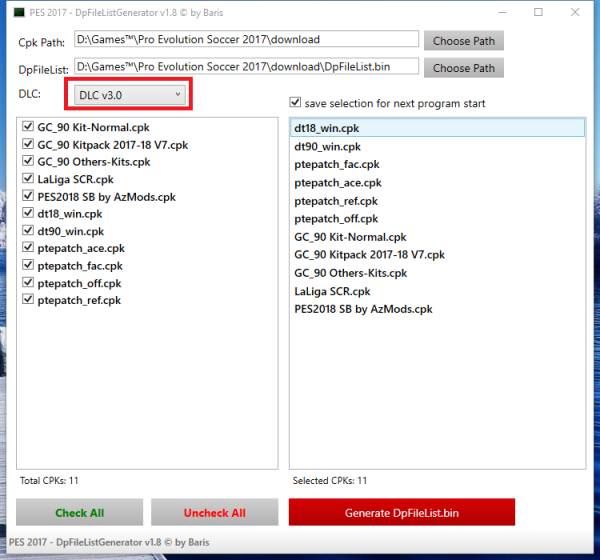Screen dimensions: 600x560
Task: Uncheck dt18_win.cpk checkbox in left list
Action: coord(28,213)
